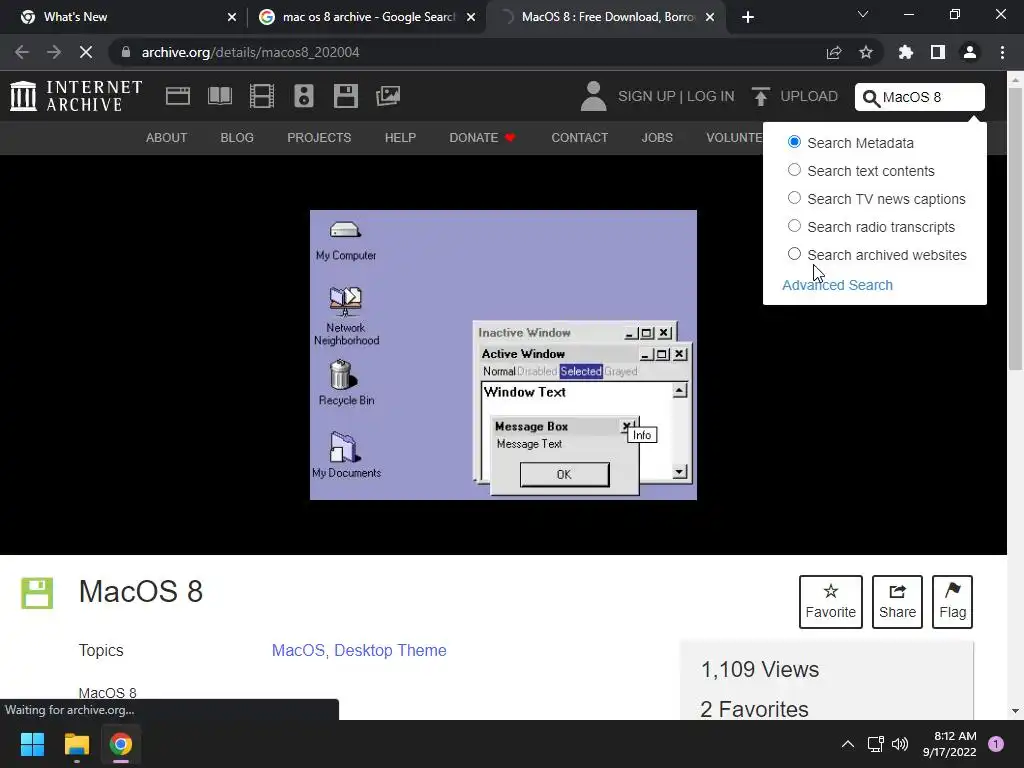Open the Texts book icon
Screen dimensions: 1024x768
219,96
